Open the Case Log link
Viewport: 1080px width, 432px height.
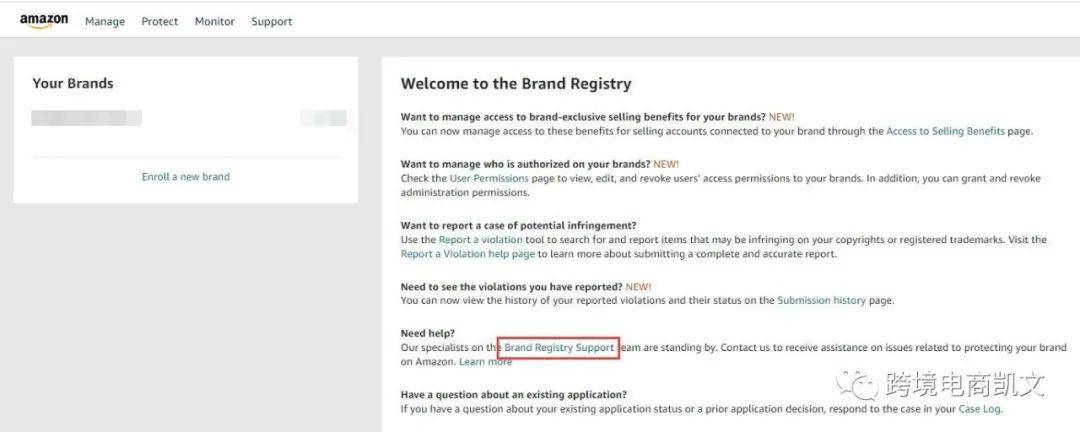click(x=979, y=409)
